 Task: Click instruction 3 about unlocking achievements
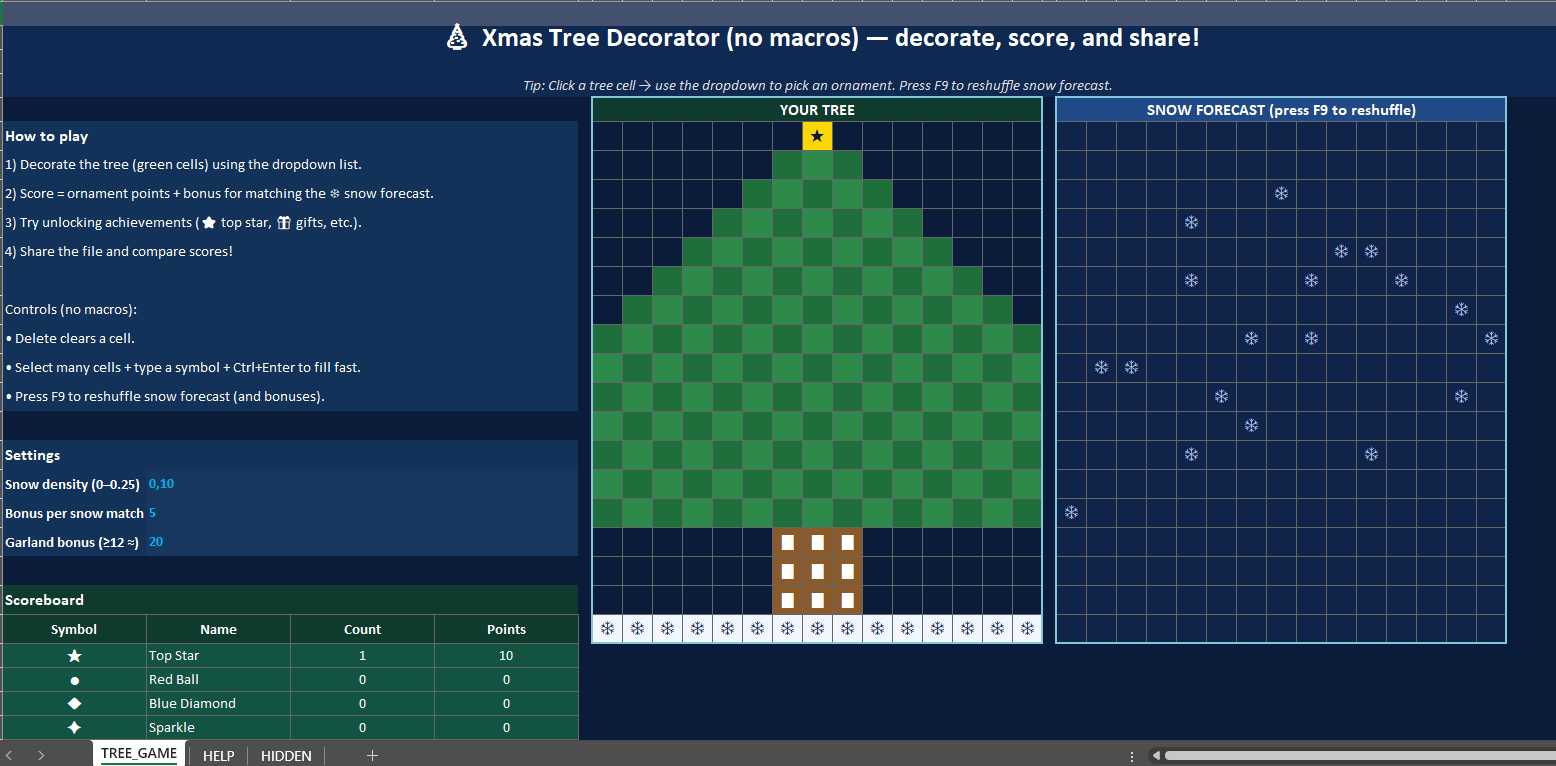pyautogui.click(x=184, y=223)
